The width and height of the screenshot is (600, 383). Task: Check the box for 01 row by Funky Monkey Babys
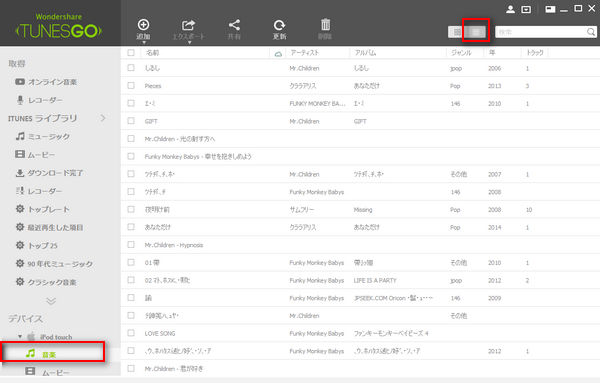coord(131,262)
